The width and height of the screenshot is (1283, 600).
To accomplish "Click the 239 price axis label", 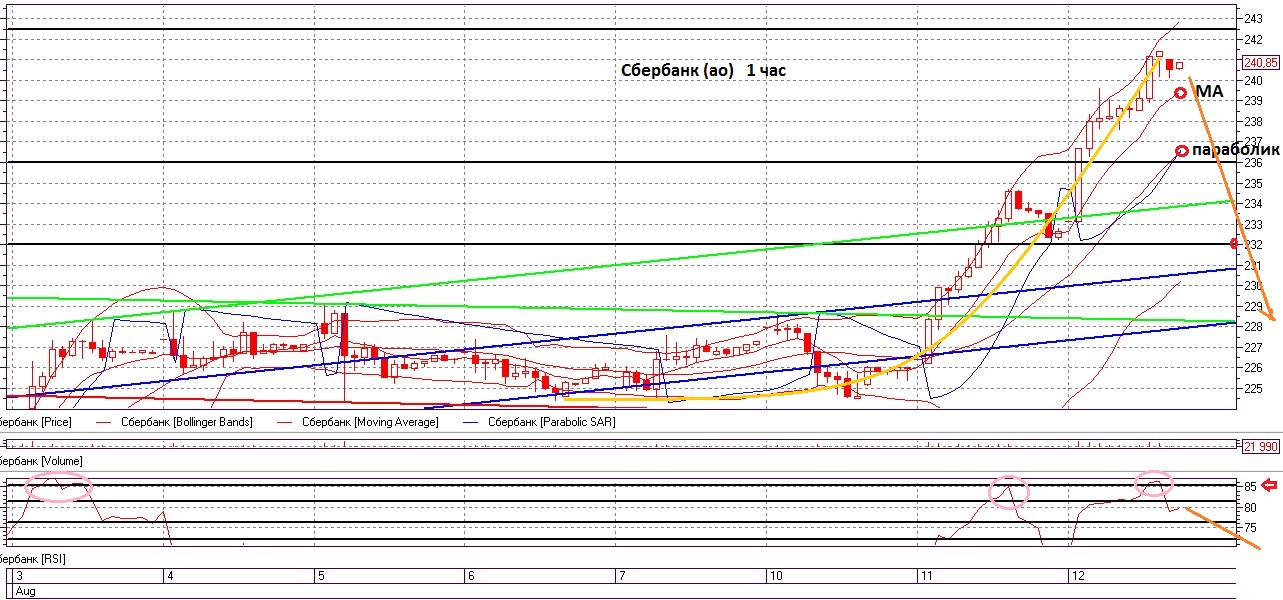I will click(x=1254, y=100).
